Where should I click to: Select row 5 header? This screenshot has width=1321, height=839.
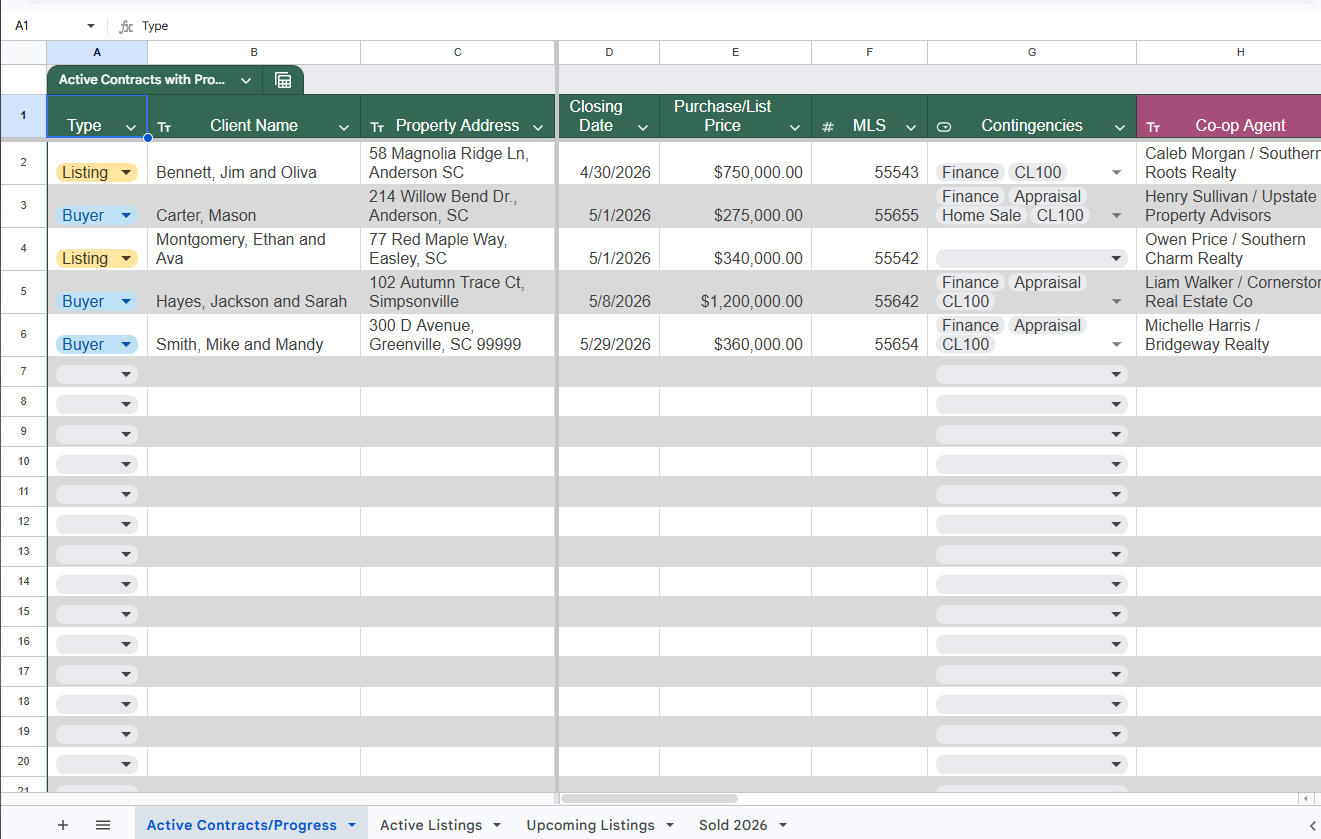pos(23,292)
